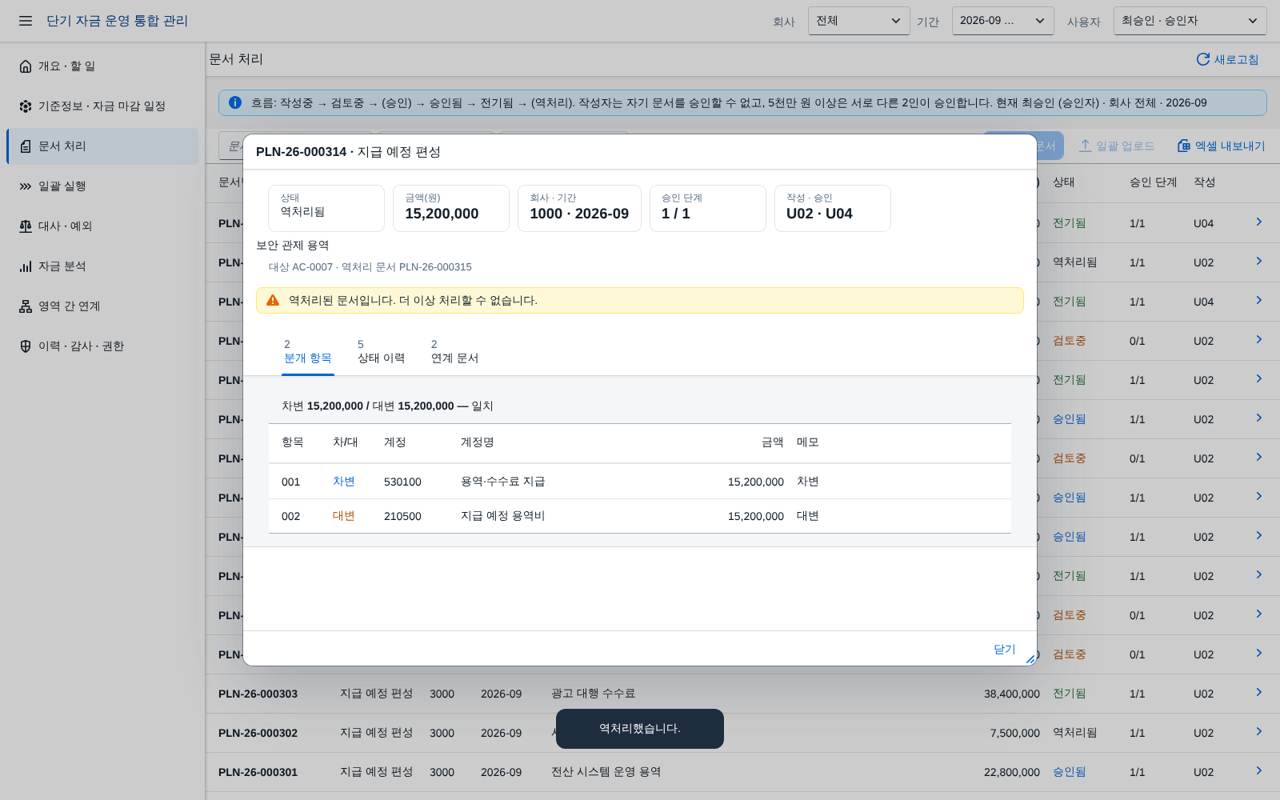Toggle the hamburger navigation menu

(x=25, y=21)
